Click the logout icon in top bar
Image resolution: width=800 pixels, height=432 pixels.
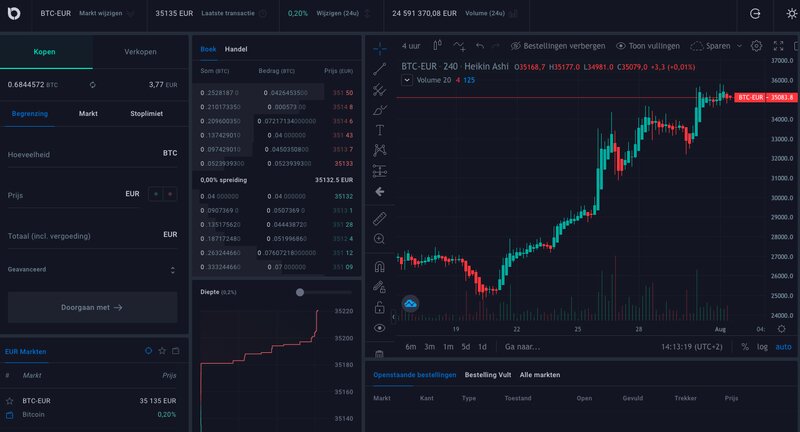[755, 14]
